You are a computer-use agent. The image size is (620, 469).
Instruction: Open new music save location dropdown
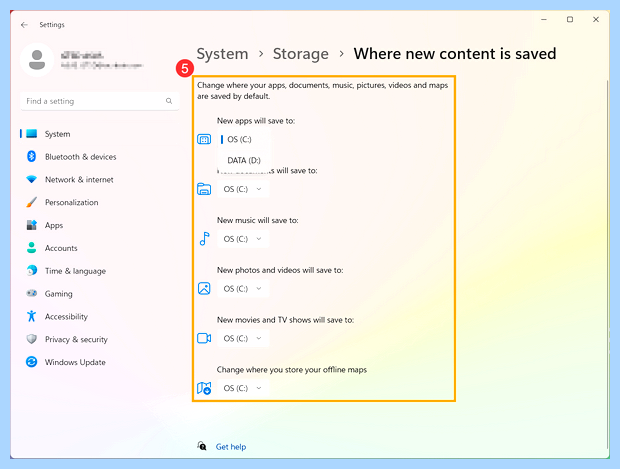[243, 239]
